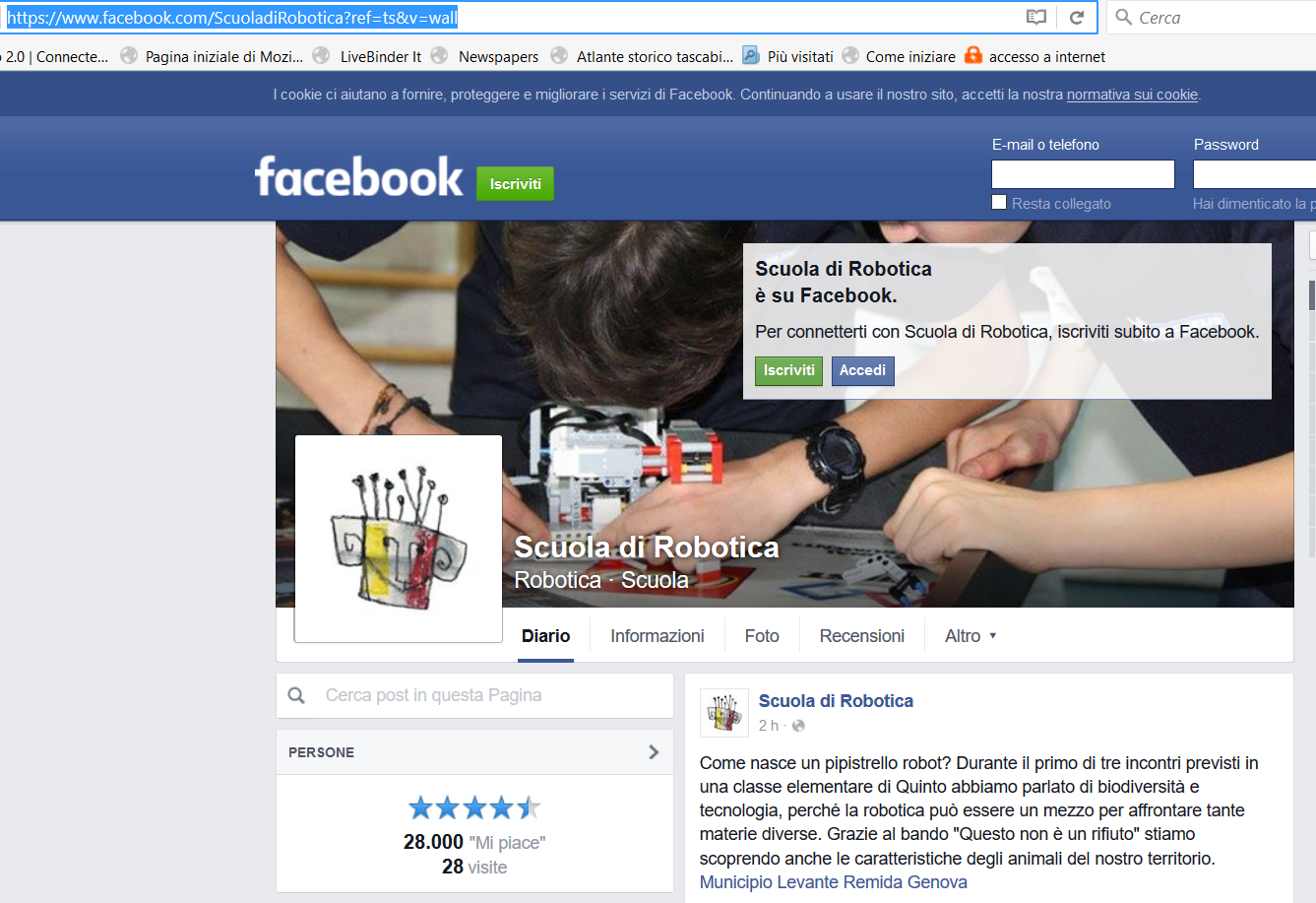
Task: Reload the page with the refresh icon
Action: pyautogui.click(x=1077, y=17)
